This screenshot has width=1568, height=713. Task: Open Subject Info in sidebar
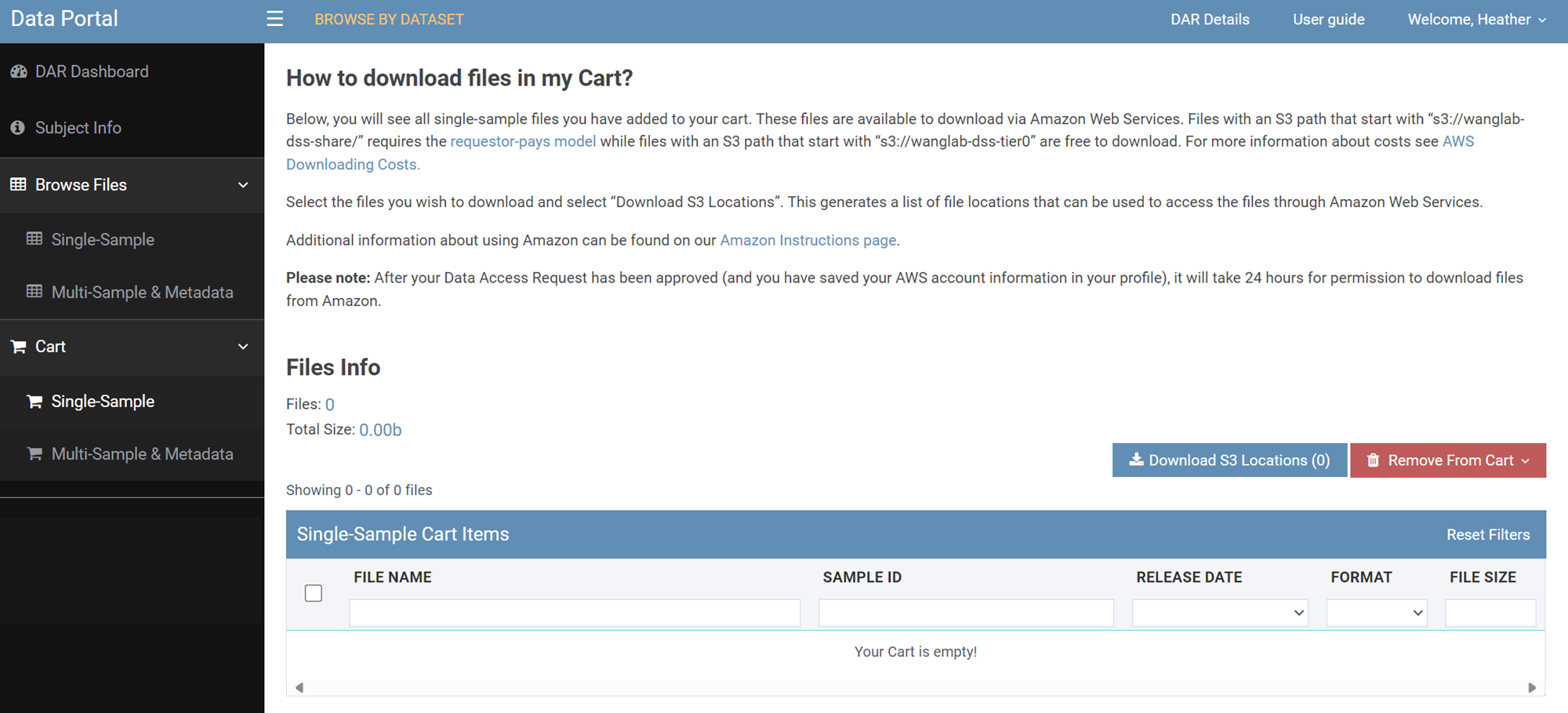[x=78, y=128]
